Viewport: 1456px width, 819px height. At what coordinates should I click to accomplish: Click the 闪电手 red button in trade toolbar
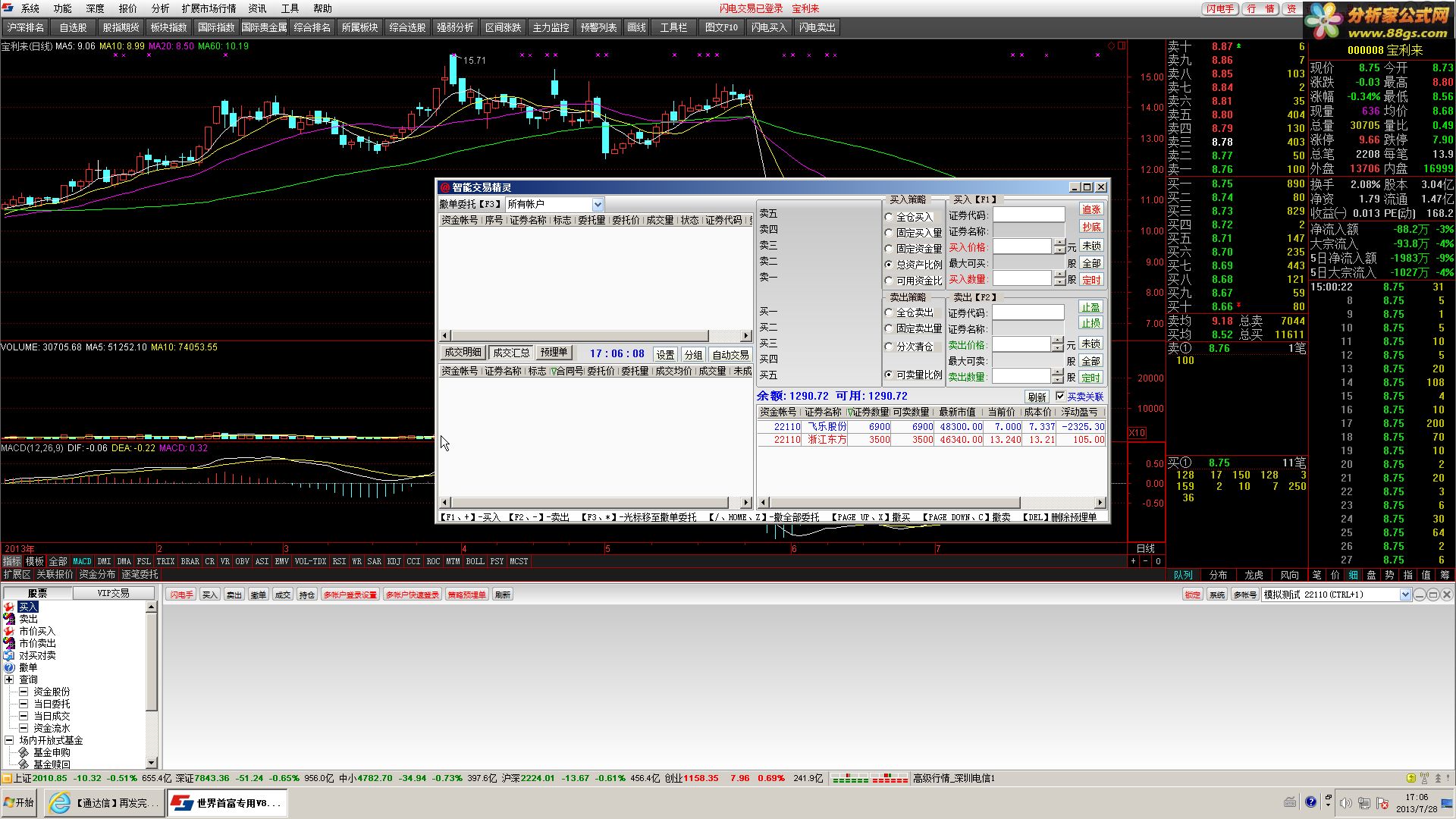[x=180, y=595]
